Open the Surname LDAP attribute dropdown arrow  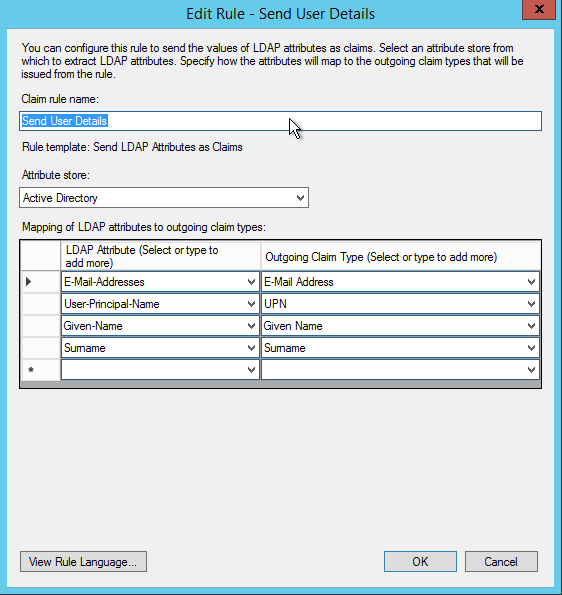(x=251, y=348)
